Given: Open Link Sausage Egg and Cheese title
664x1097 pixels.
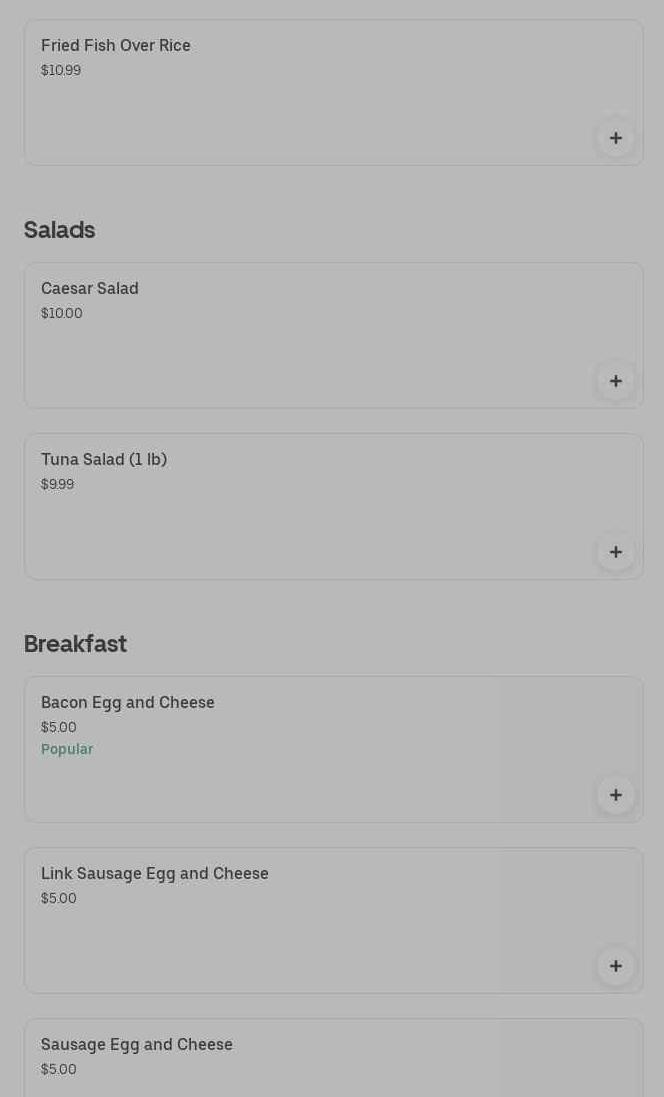Looking at the screenshot, I should click(155, 873).
